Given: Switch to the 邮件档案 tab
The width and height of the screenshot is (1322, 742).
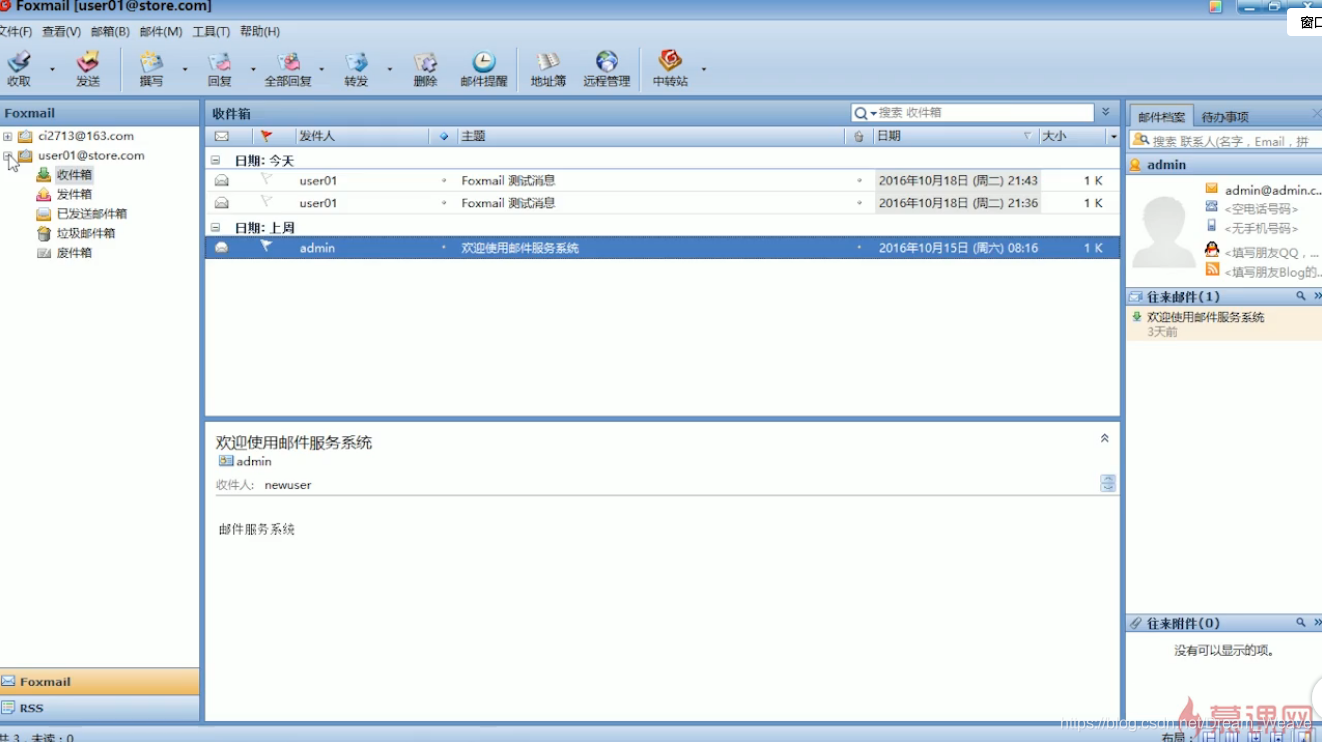Looking at the screenshot, I should click(x=1162, y=117).
